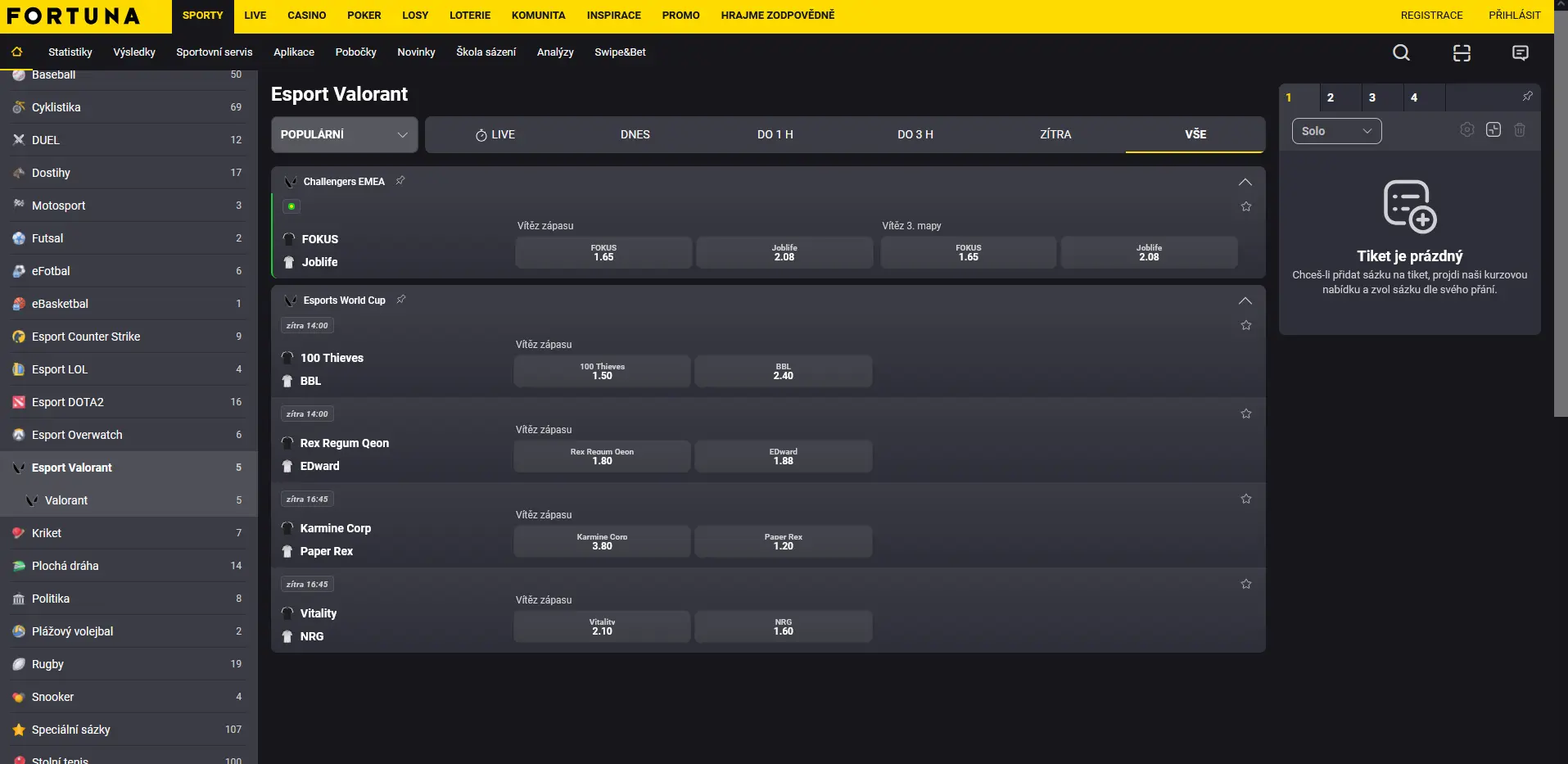
Task: Click the ticket scanner icon in header
Action: [1462, 53]
